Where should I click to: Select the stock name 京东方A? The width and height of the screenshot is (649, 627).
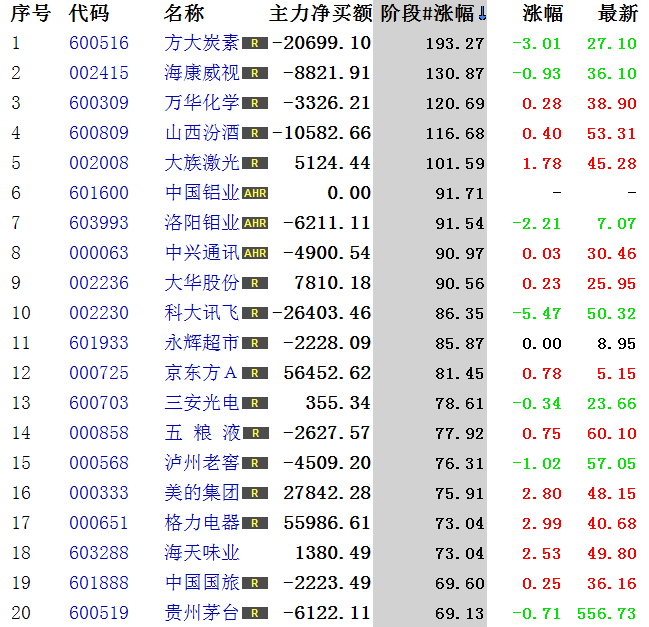tap(201, 373)
